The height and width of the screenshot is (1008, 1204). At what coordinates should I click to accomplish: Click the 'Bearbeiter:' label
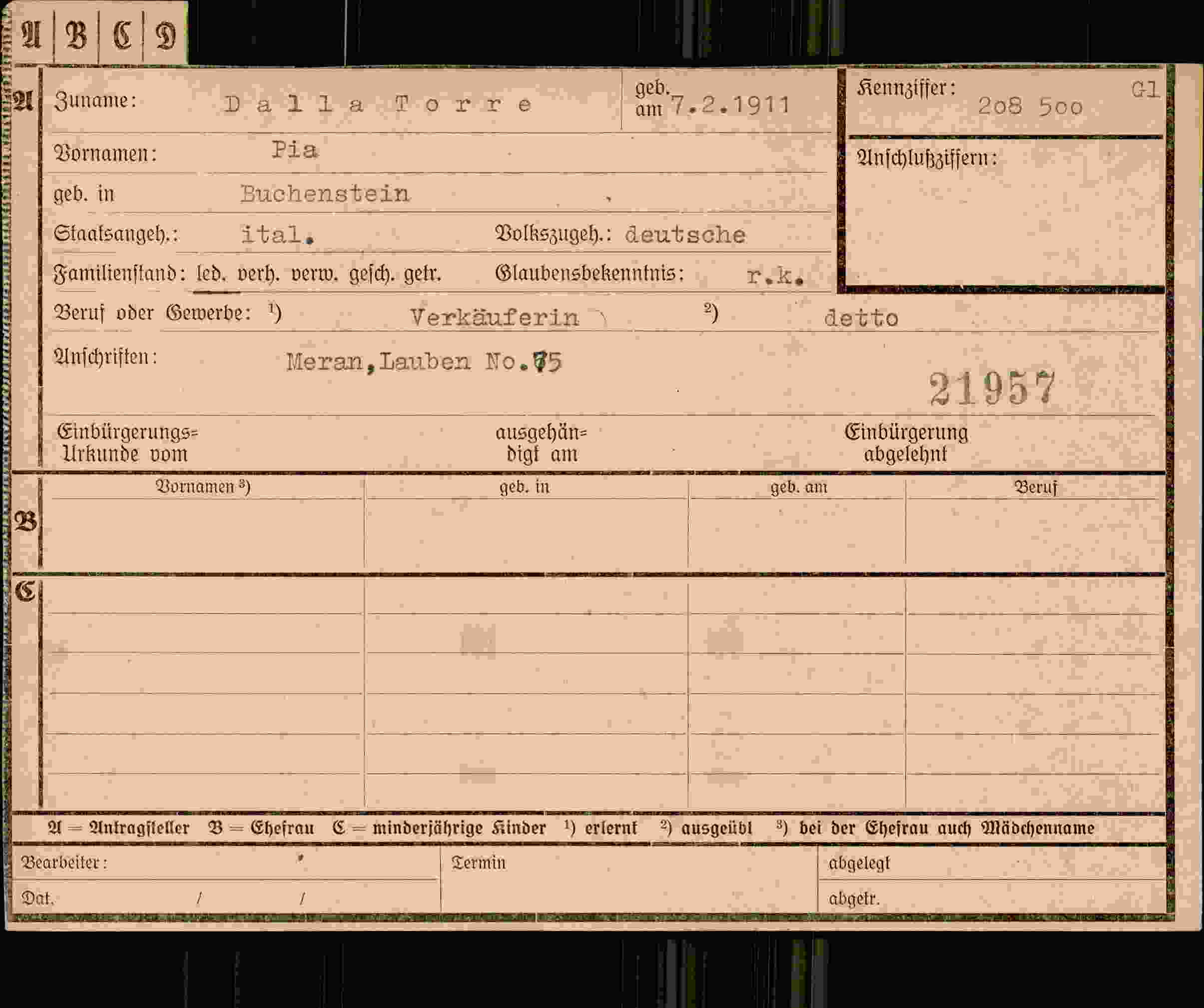64,863
